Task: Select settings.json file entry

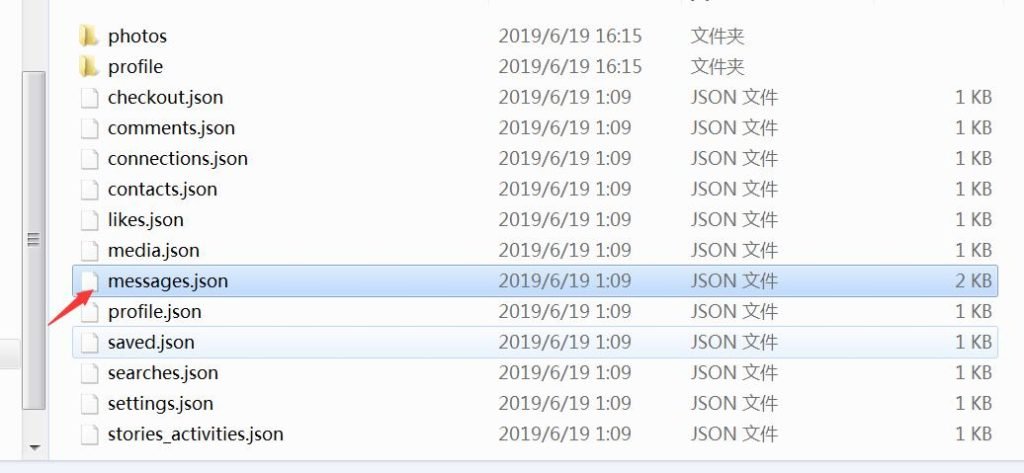Action: pos(160,404)
